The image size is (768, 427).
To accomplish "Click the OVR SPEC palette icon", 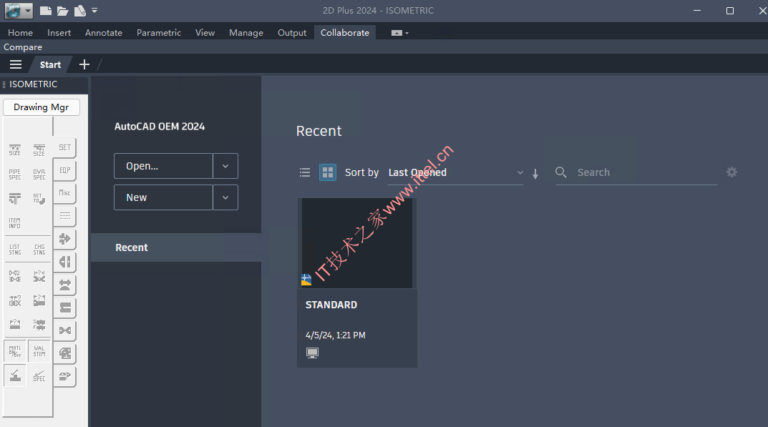I will pos(39,174).
